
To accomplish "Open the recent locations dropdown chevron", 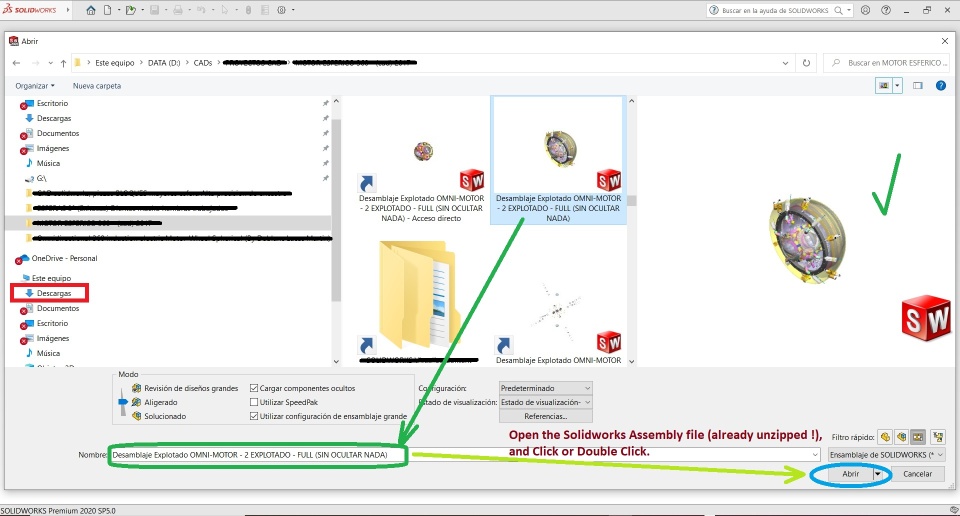I will tap(50, 62).
